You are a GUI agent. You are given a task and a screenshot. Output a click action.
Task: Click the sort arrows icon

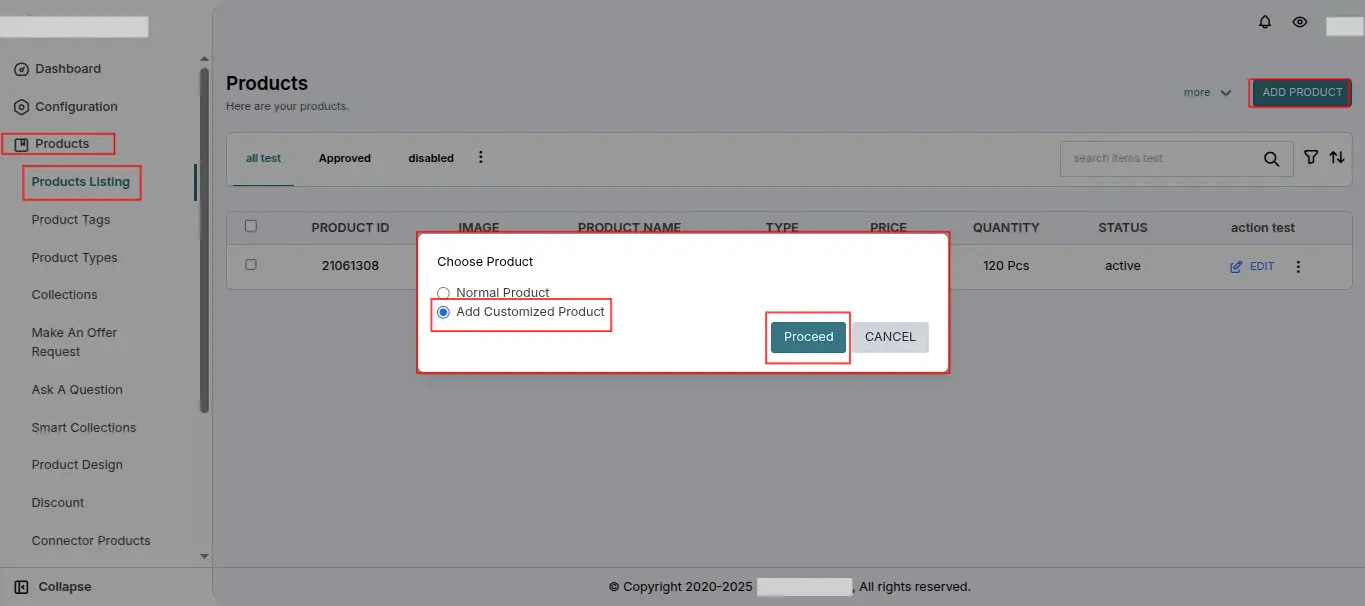click(x=1337, y=157)
